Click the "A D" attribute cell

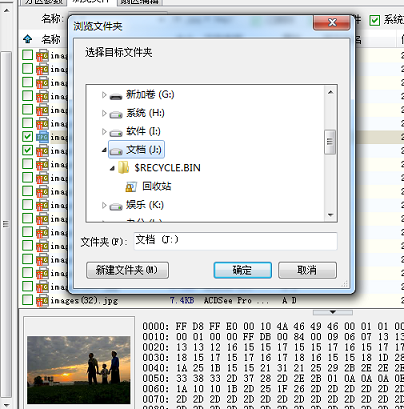[x=289, y=300]
